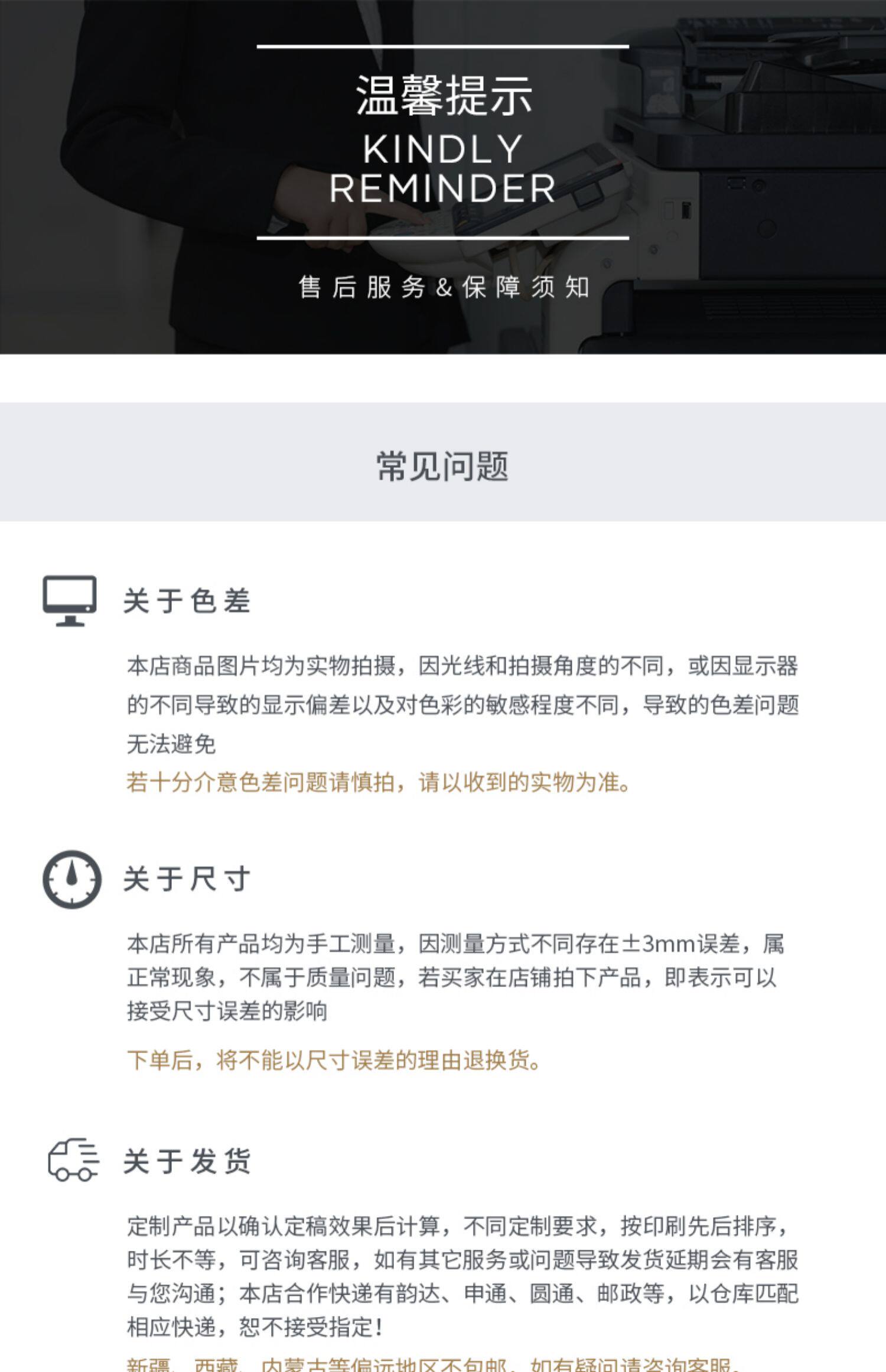
Task: Click gold text 下单后，将不能以尺寸误差的理由退换货
Action: click(334, 1059)
